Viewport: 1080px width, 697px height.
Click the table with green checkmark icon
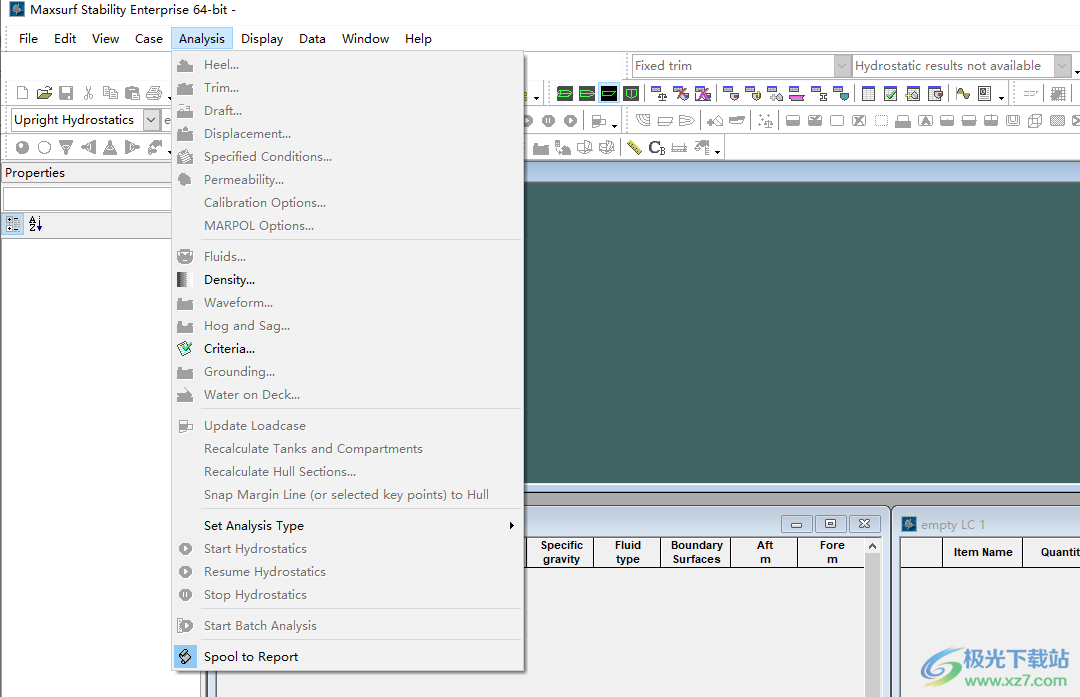(891, 93)
